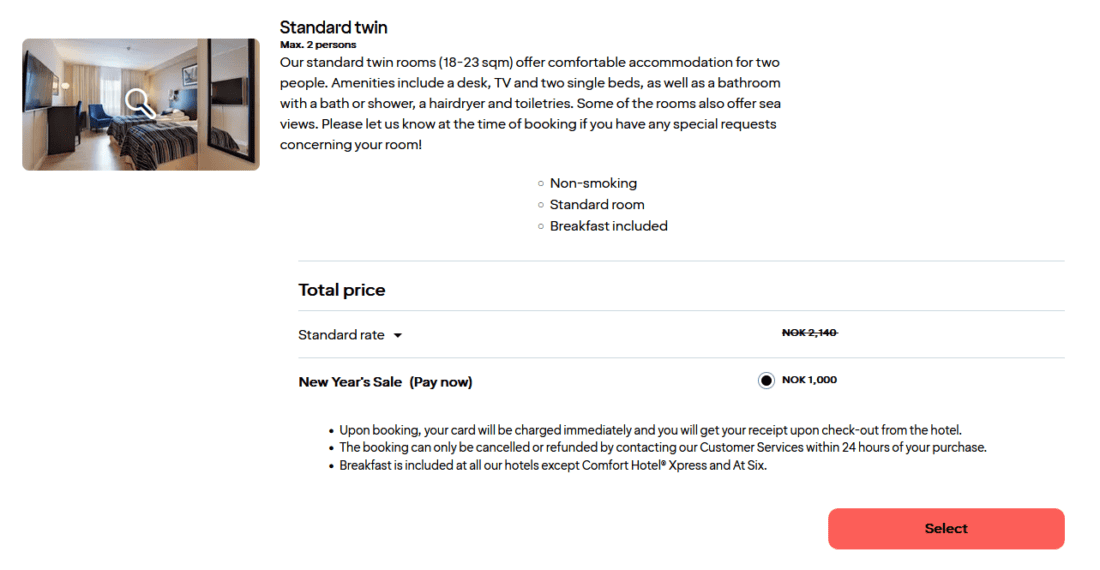Expand the Standard rate dropdown arrow
This screenshot has height=570, width=1100.
click(x=398, y=336)
